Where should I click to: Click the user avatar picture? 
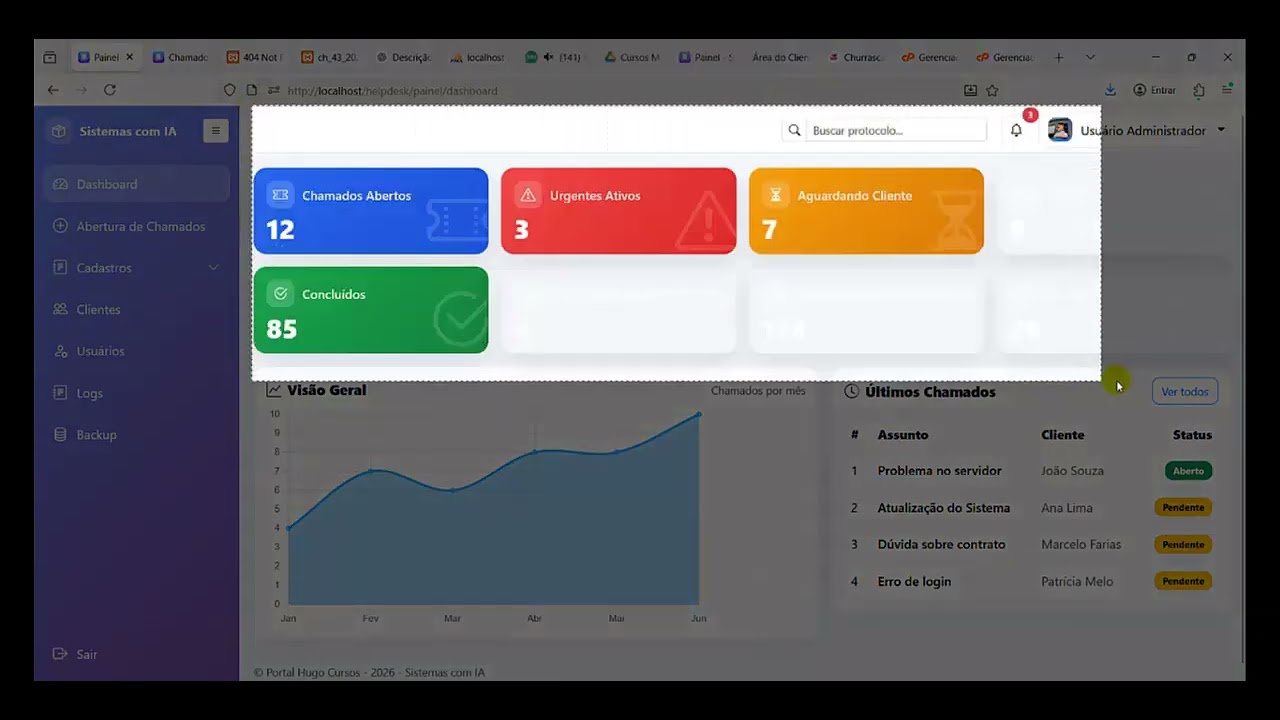1060,130
